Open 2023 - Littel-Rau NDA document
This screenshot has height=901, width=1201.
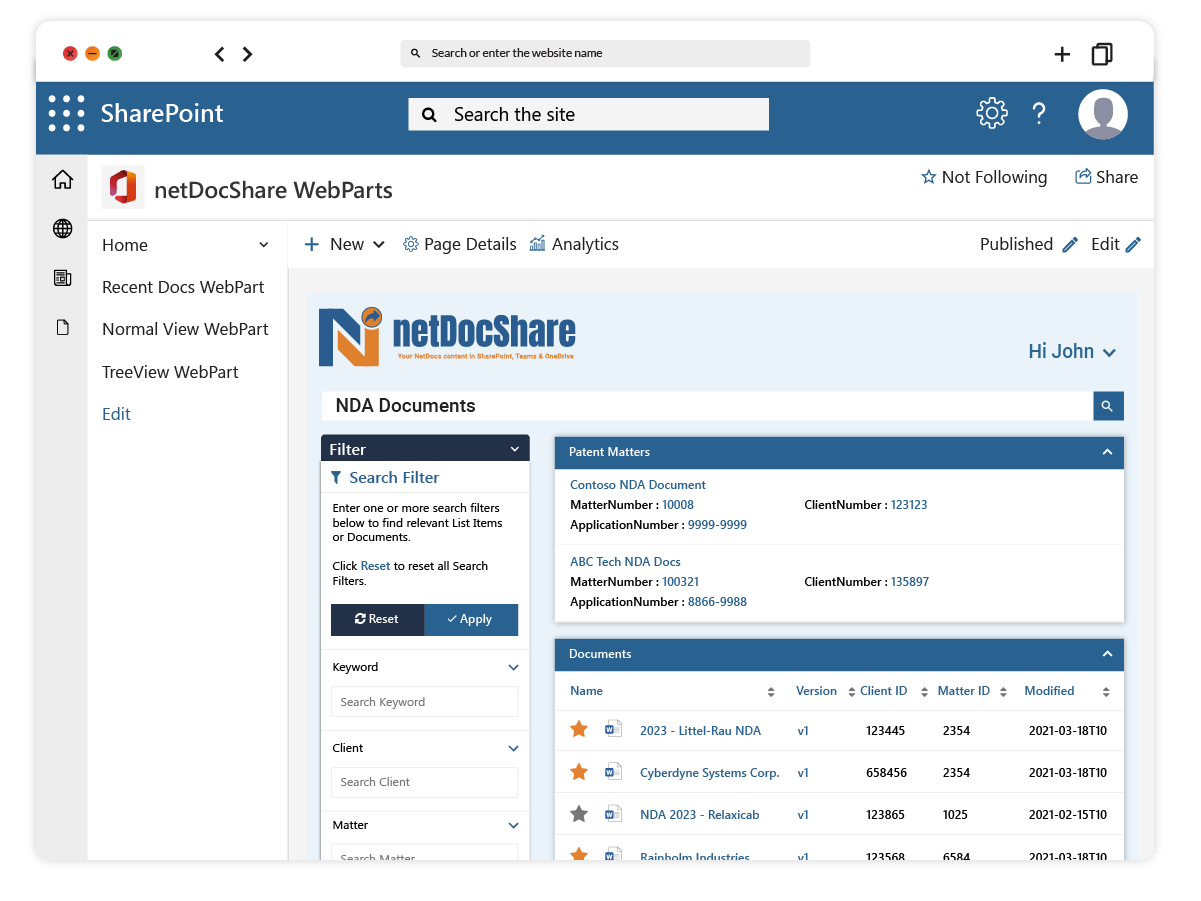700,731
